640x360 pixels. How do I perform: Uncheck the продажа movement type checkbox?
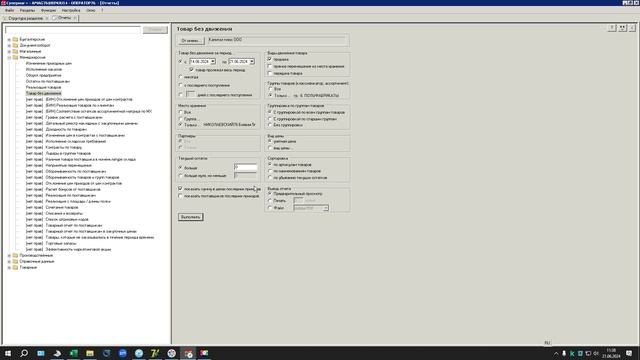[270, 59]
